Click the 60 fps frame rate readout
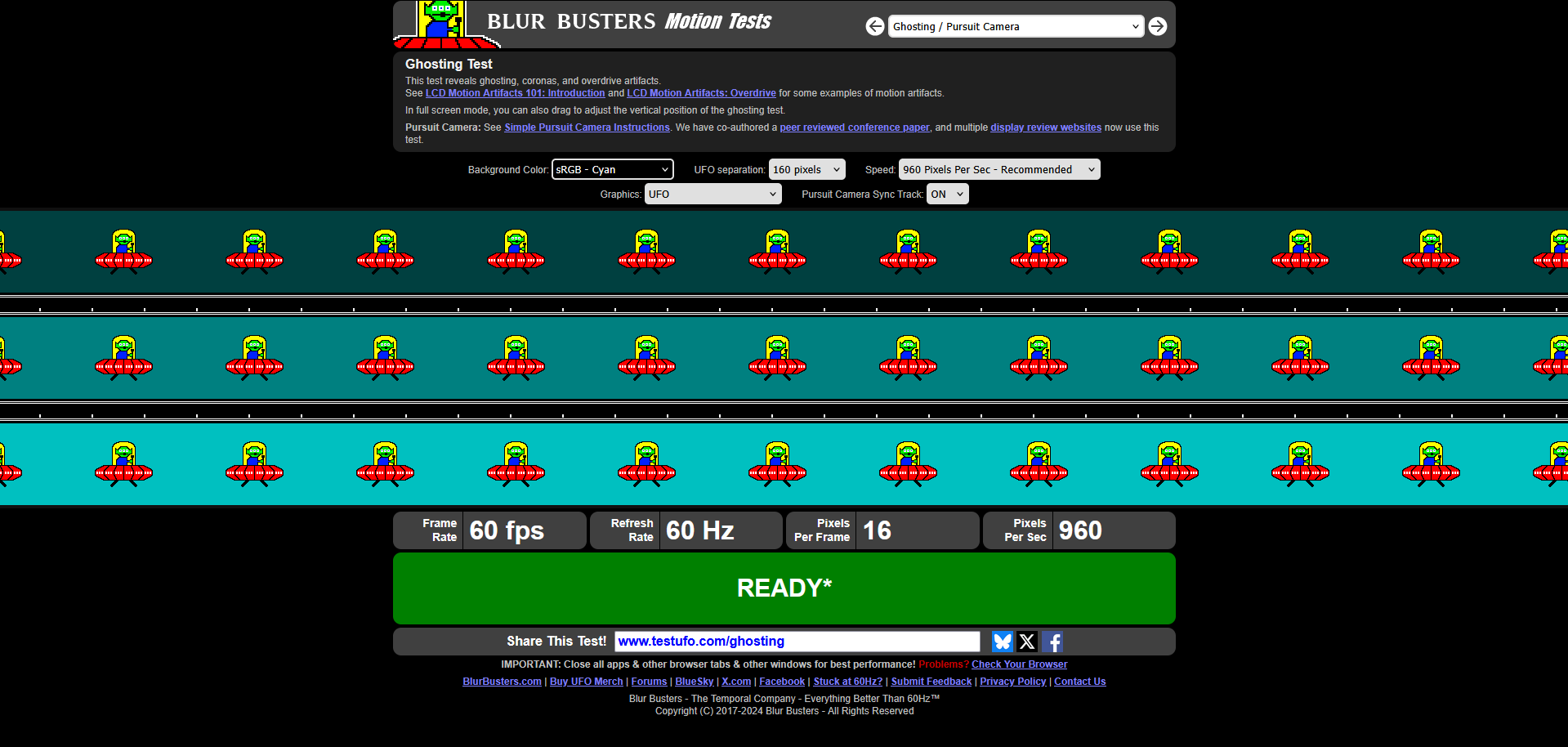The width and height of the screenshot is (1568, 747). [x=507, y=530]
